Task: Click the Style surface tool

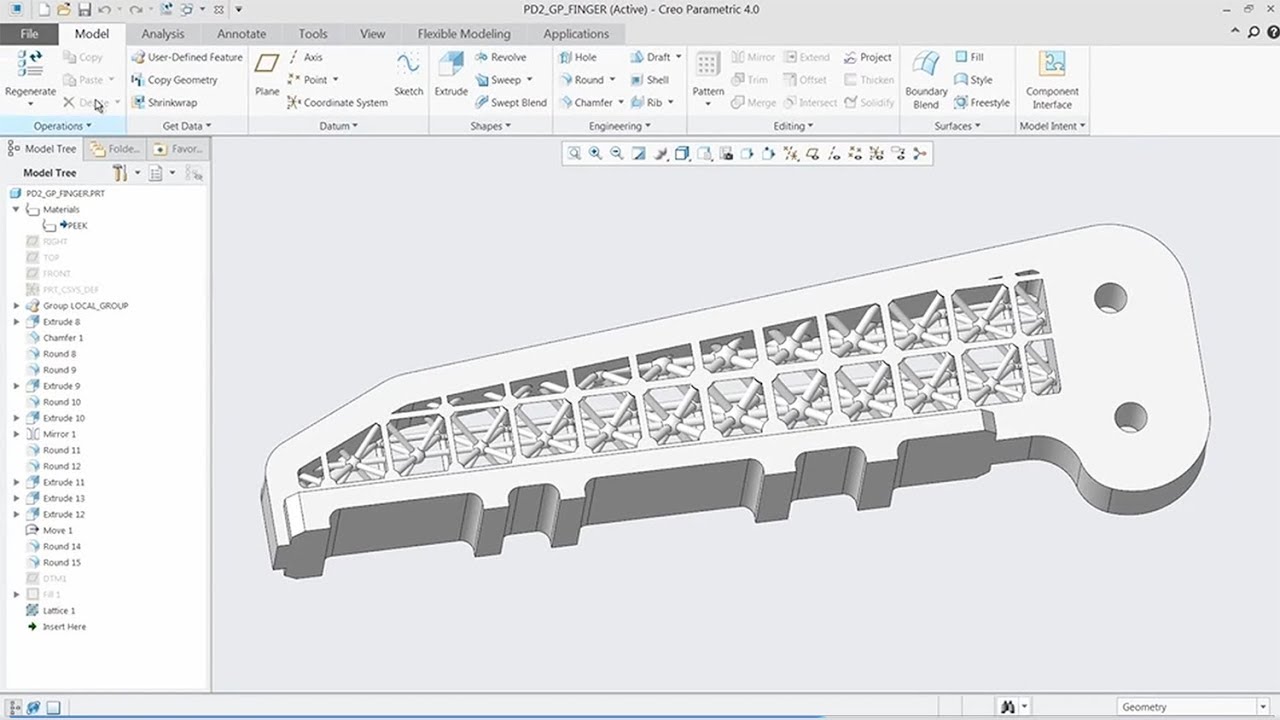Action: pos(973,80)
